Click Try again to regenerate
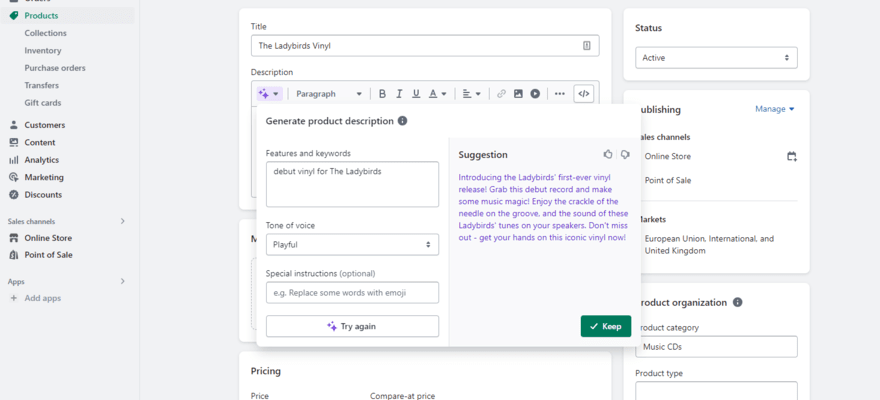Viewport: 880px width, 400px height. [352, 326]
